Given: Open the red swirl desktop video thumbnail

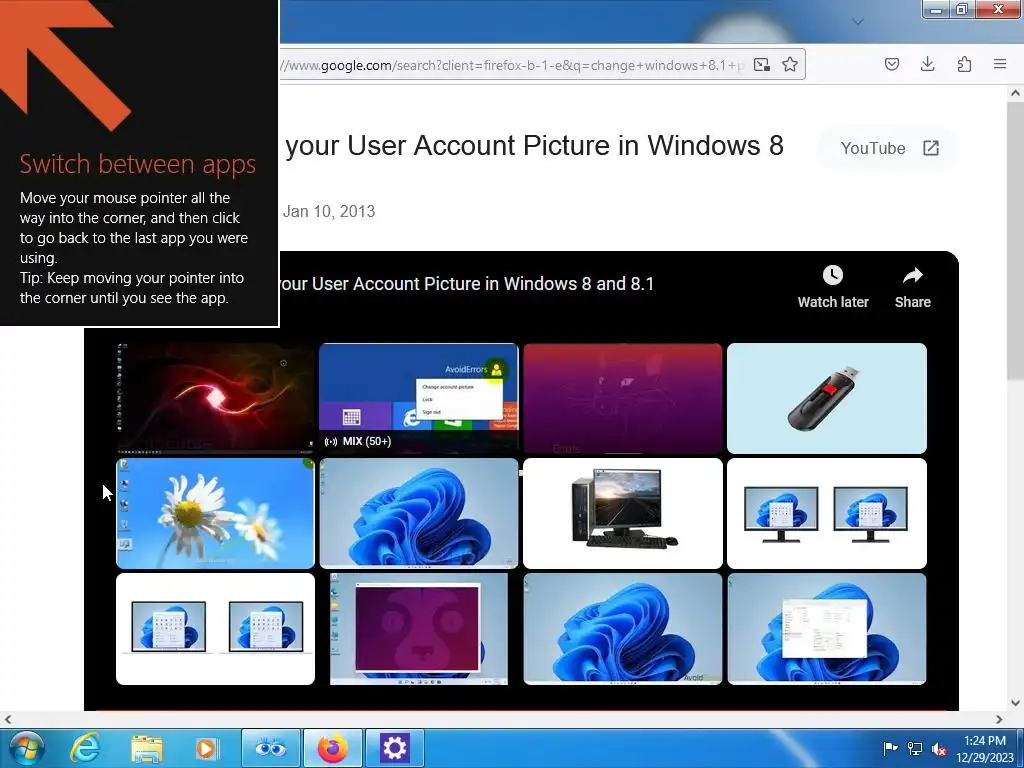Looking at the screenshot, I should [215, 398].
